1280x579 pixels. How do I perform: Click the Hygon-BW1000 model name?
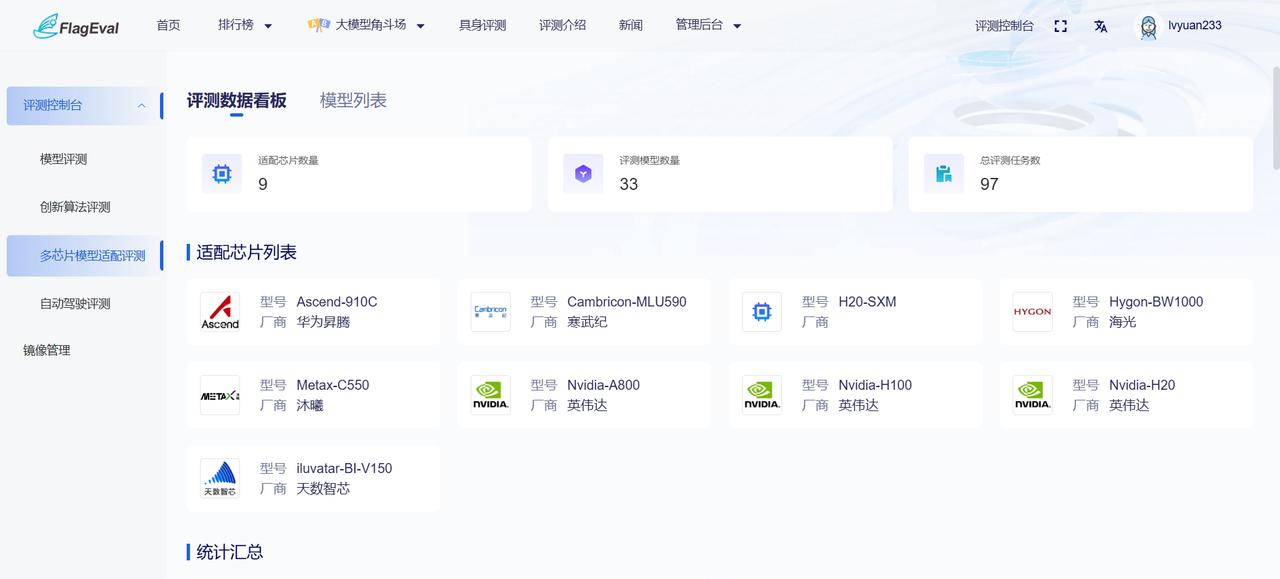click(x=1156, y=302)
